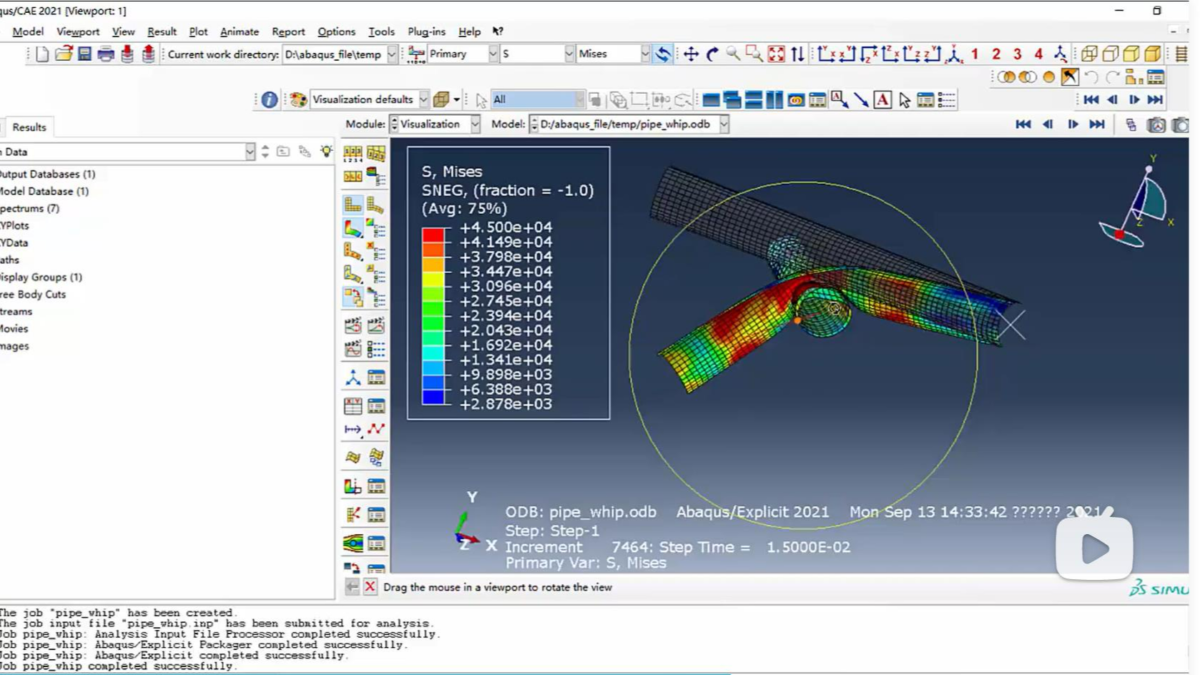Go back with the prompt area arrow

[x=352, y=587]
